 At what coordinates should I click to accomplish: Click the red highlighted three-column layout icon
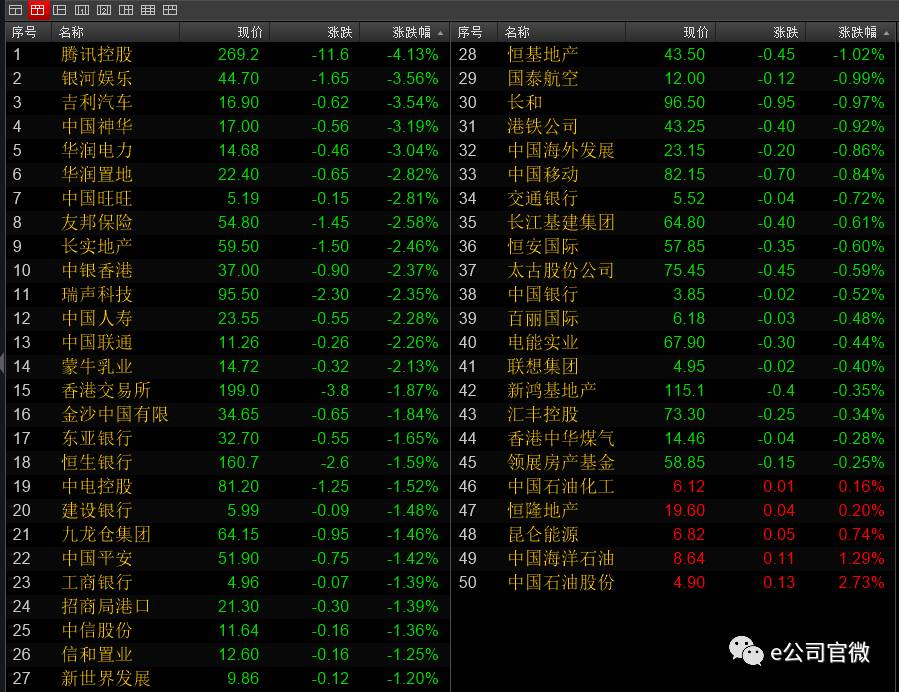coord(37,10)
